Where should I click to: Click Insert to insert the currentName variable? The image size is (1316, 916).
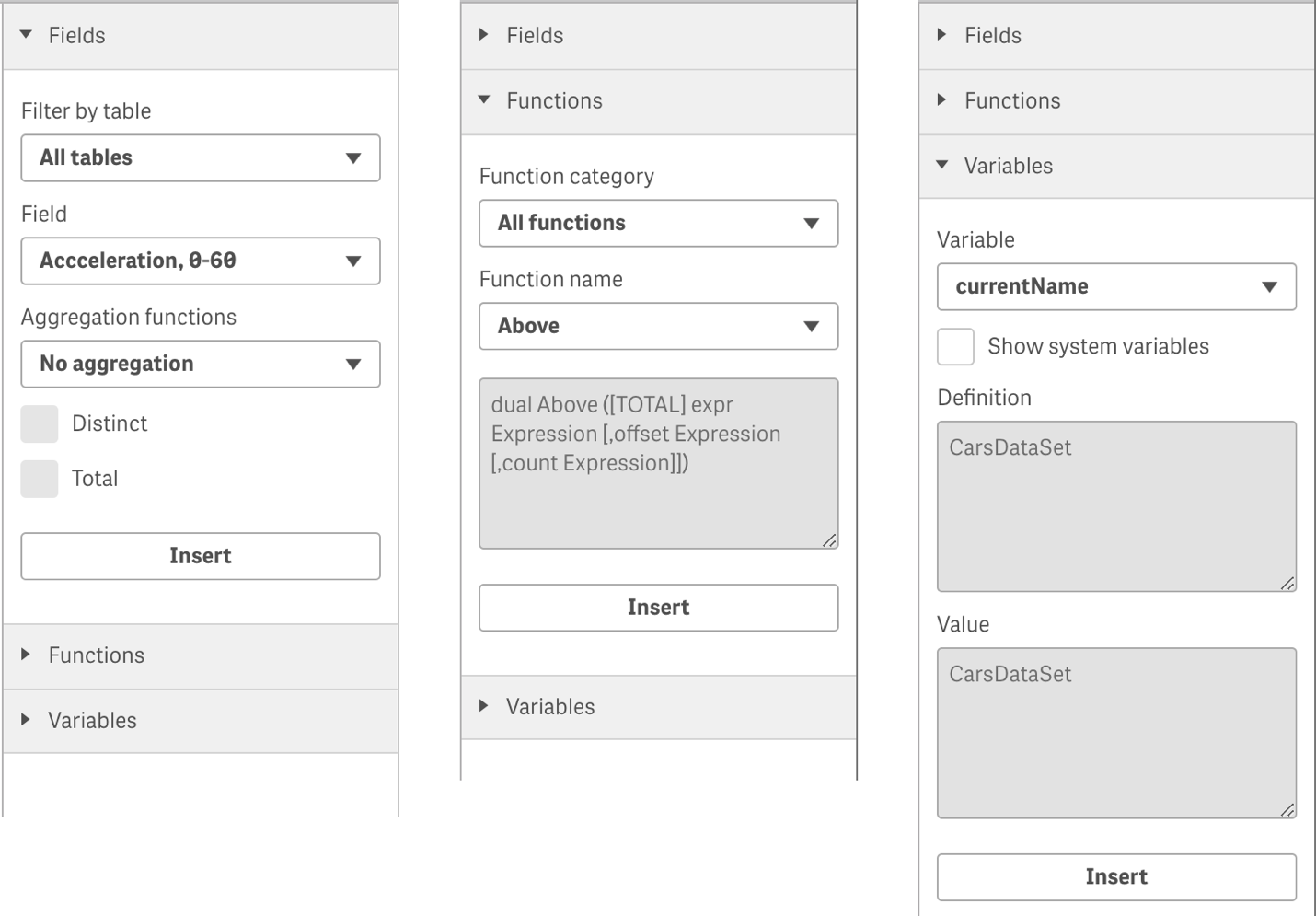pyautogui.click(x=1115, y=876)
